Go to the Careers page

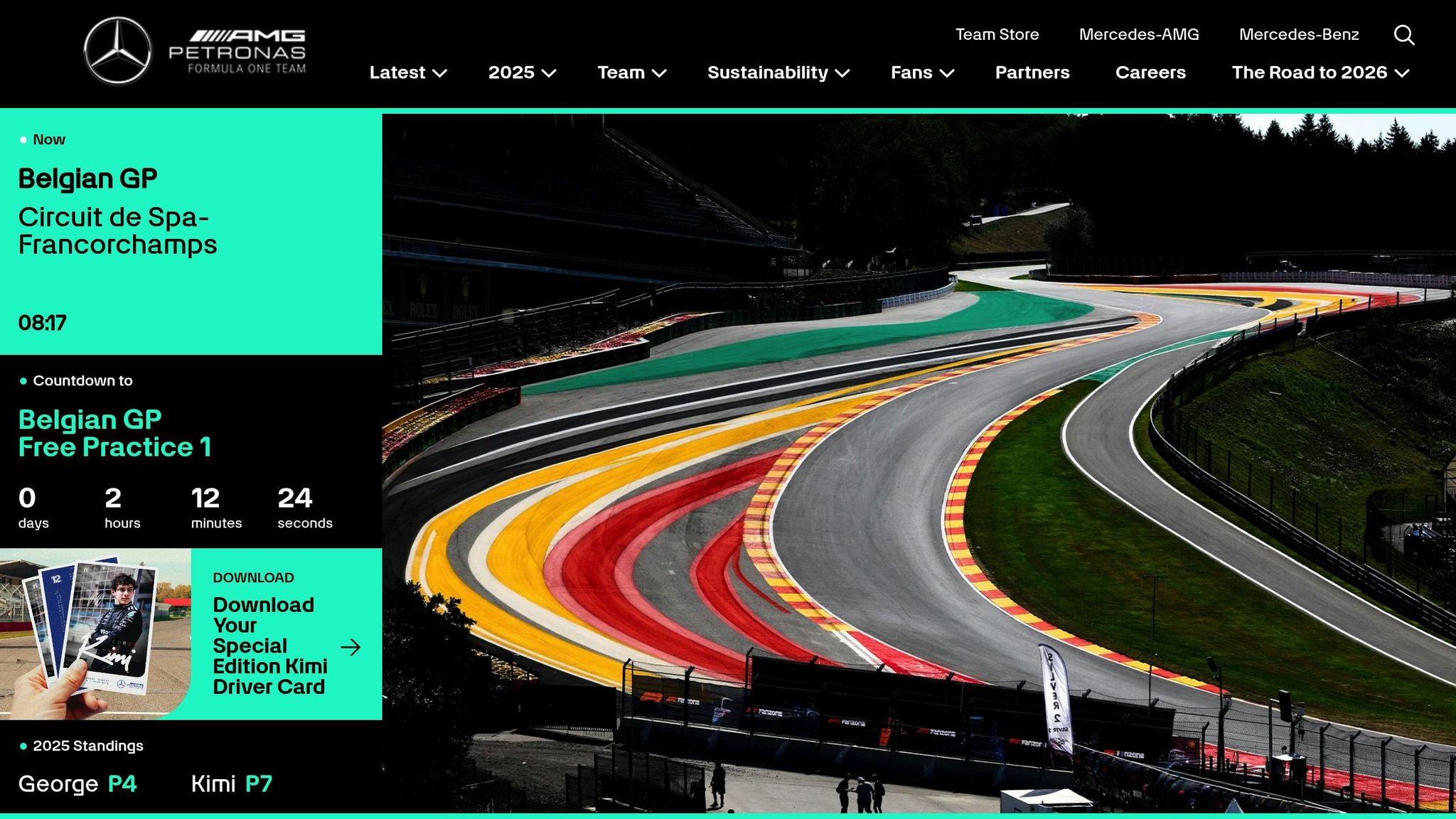[x=1150, y=73]
